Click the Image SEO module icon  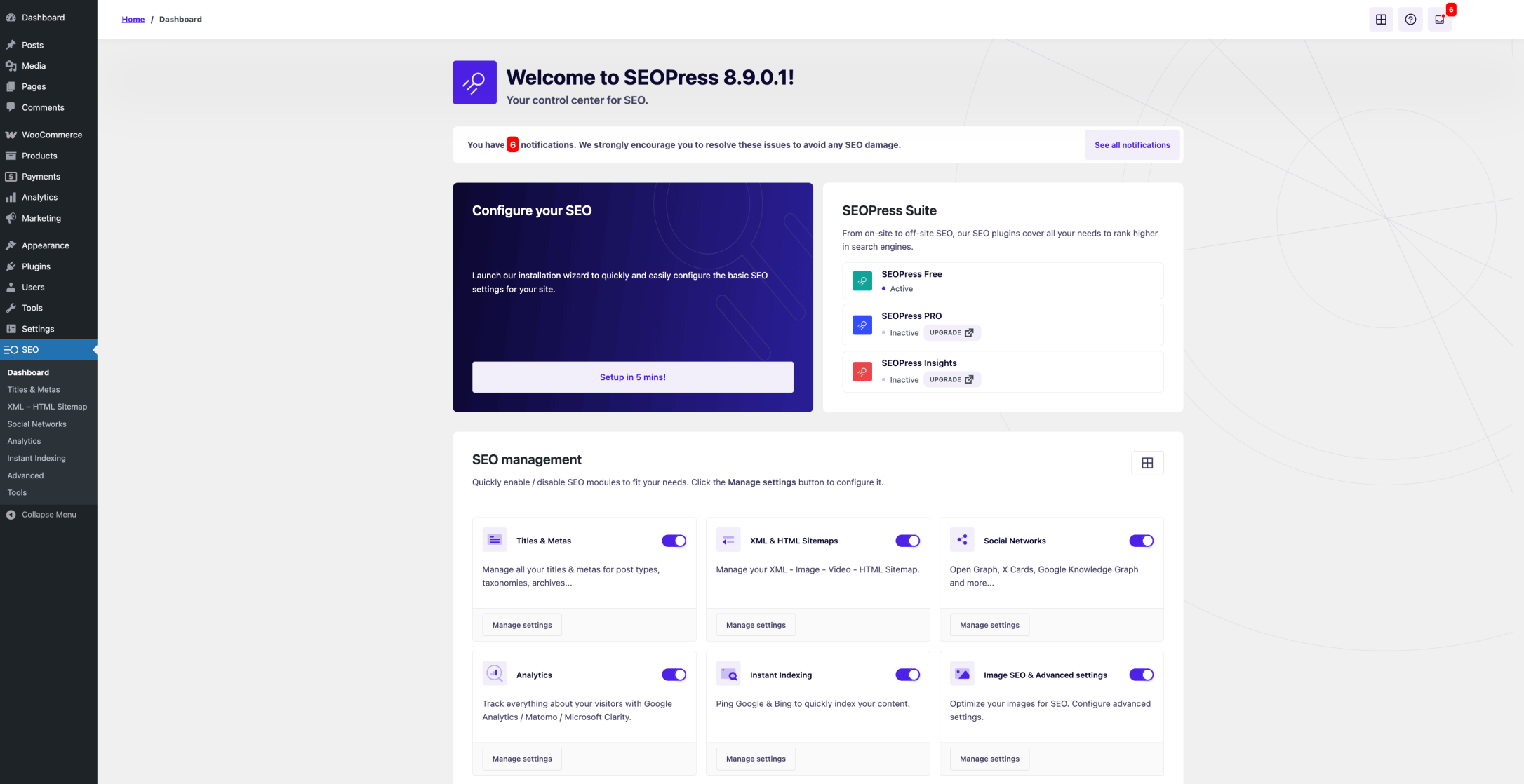click(x=962, y=675)
